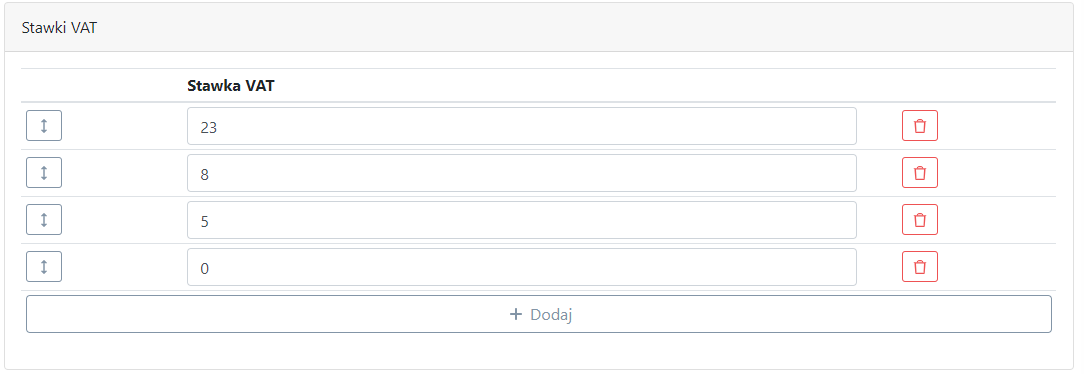This screenshot has height=374, width=1084.
Task: Select the move handle for rate 5
Action: click(x=44, y=220)
